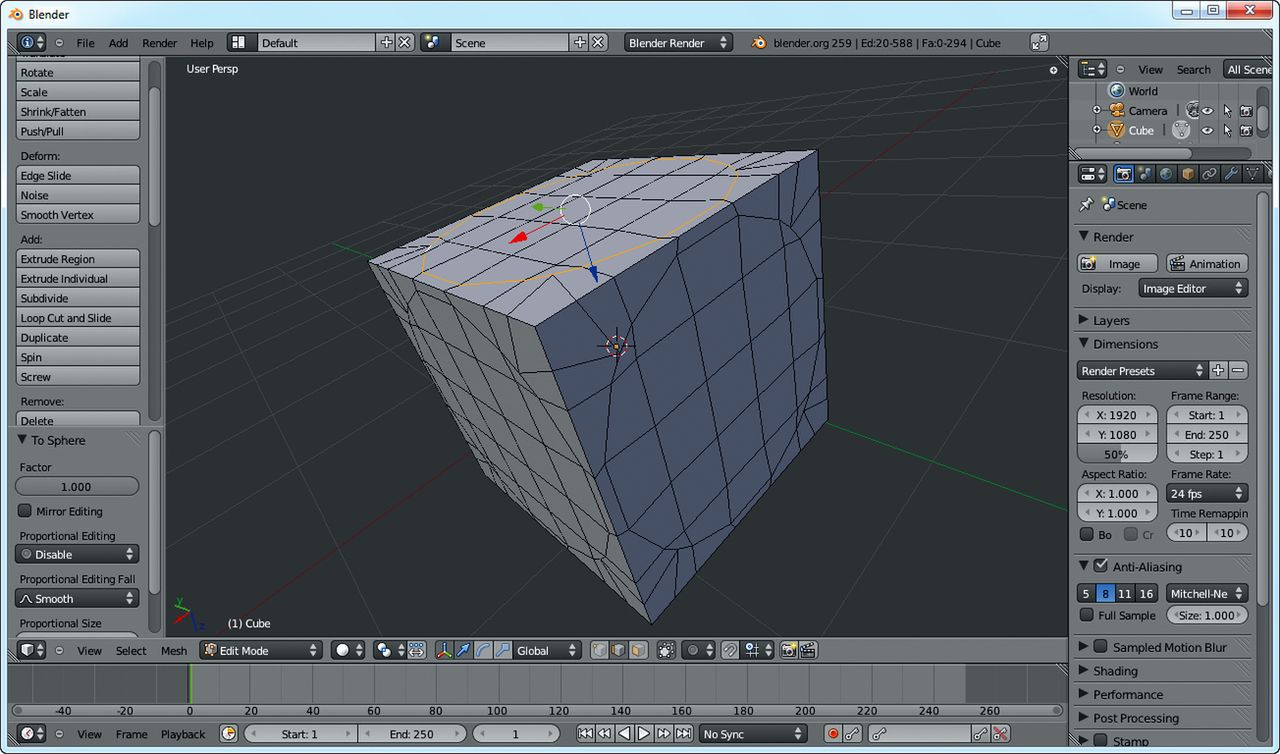
Task: Enable the Sampled Motion Blur checkbox
Action: [1100, 647]
